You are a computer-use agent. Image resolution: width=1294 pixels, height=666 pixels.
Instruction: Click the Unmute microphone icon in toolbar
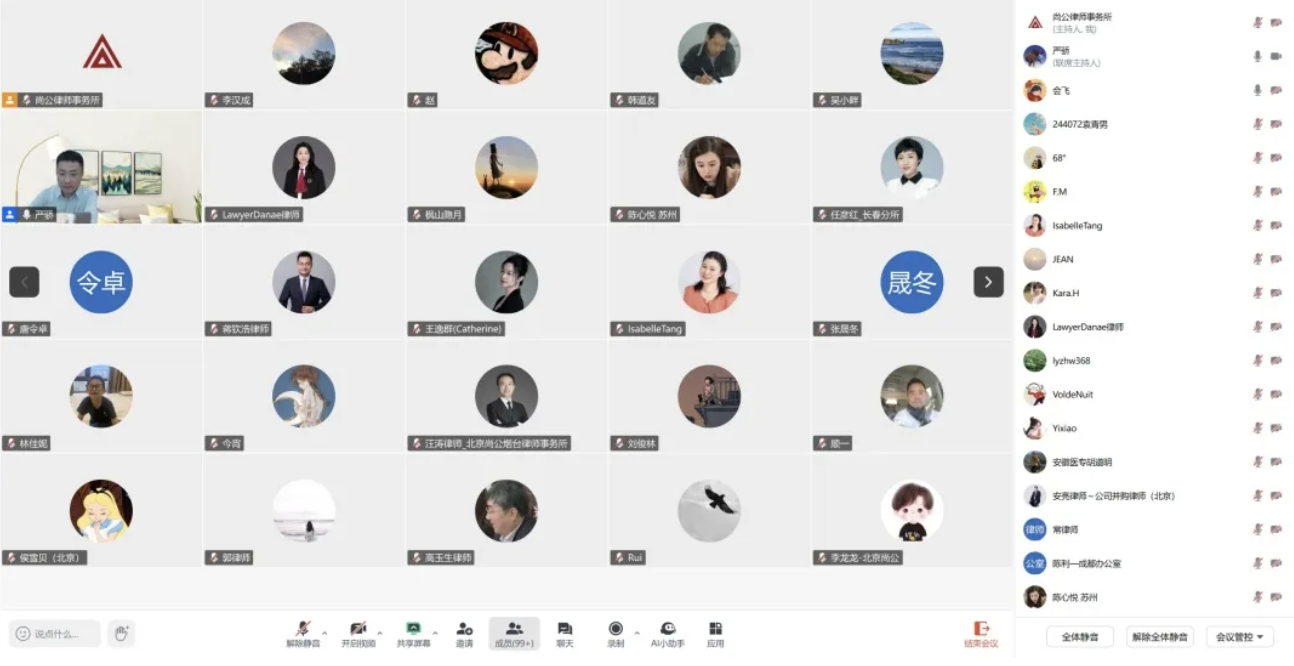302,629
